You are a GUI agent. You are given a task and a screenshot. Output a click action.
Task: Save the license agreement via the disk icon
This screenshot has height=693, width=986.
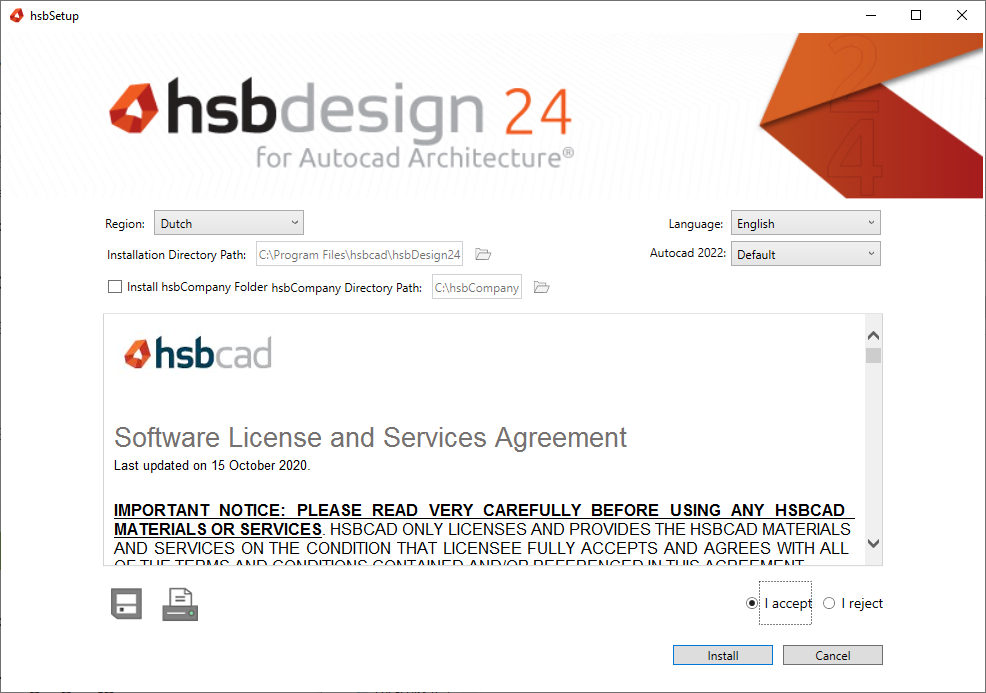tap(126, 604)
